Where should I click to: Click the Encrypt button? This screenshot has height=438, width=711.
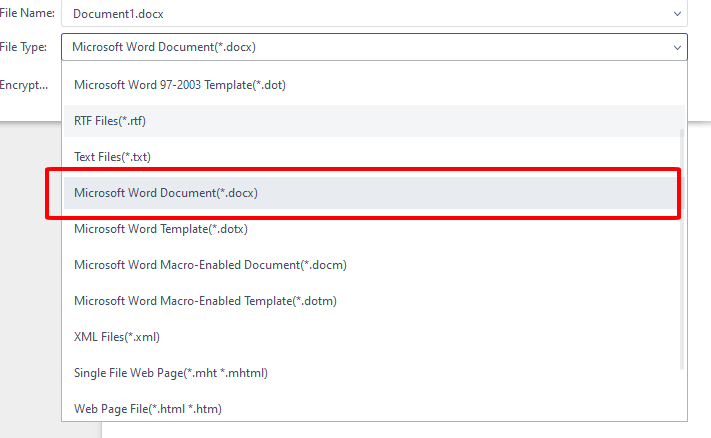(x=24, y=85)
